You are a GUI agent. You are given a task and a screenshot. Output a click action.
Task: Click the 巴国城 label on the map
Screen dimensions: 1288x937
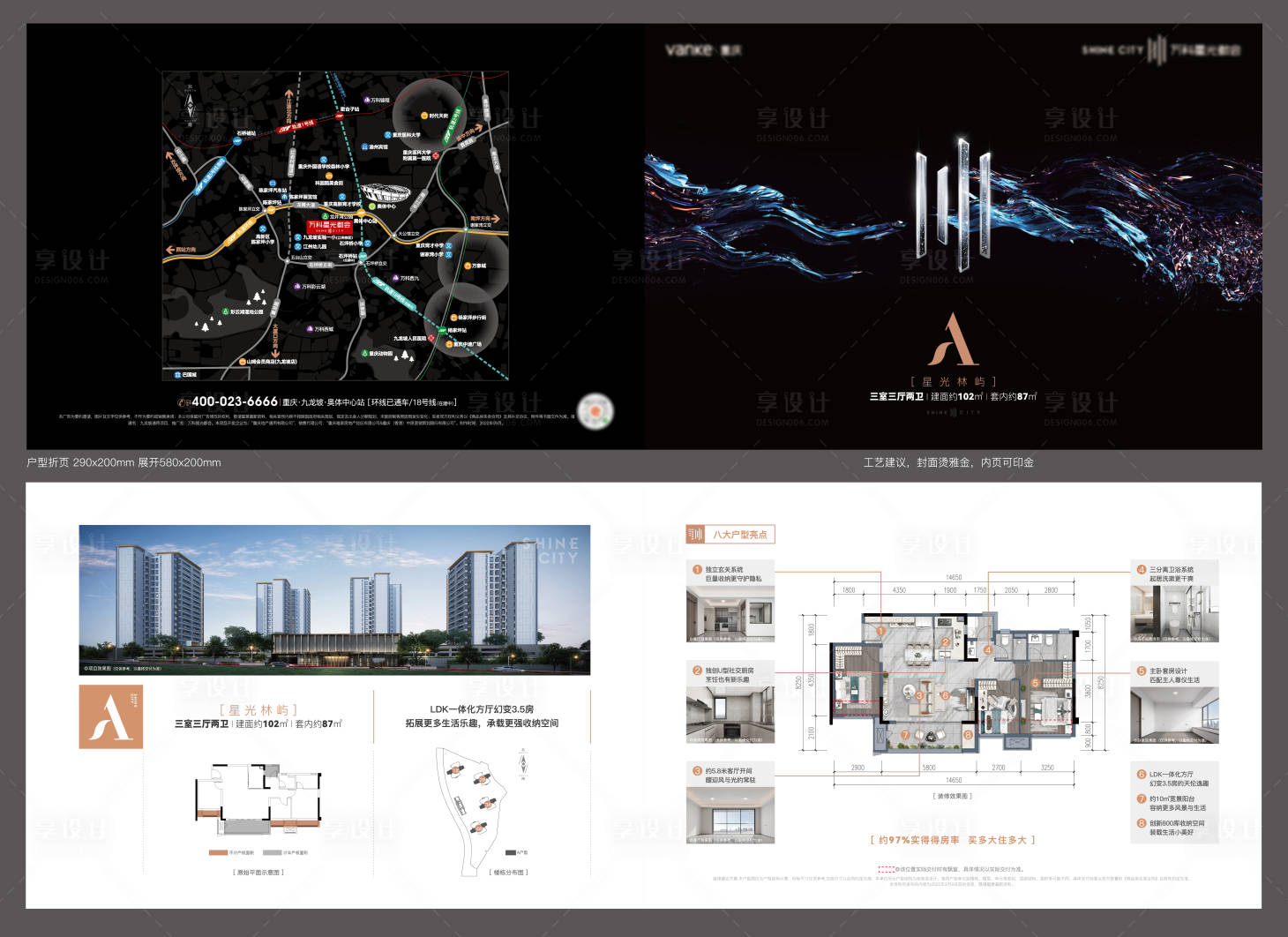pyautogui.click(x=190, y=374)
